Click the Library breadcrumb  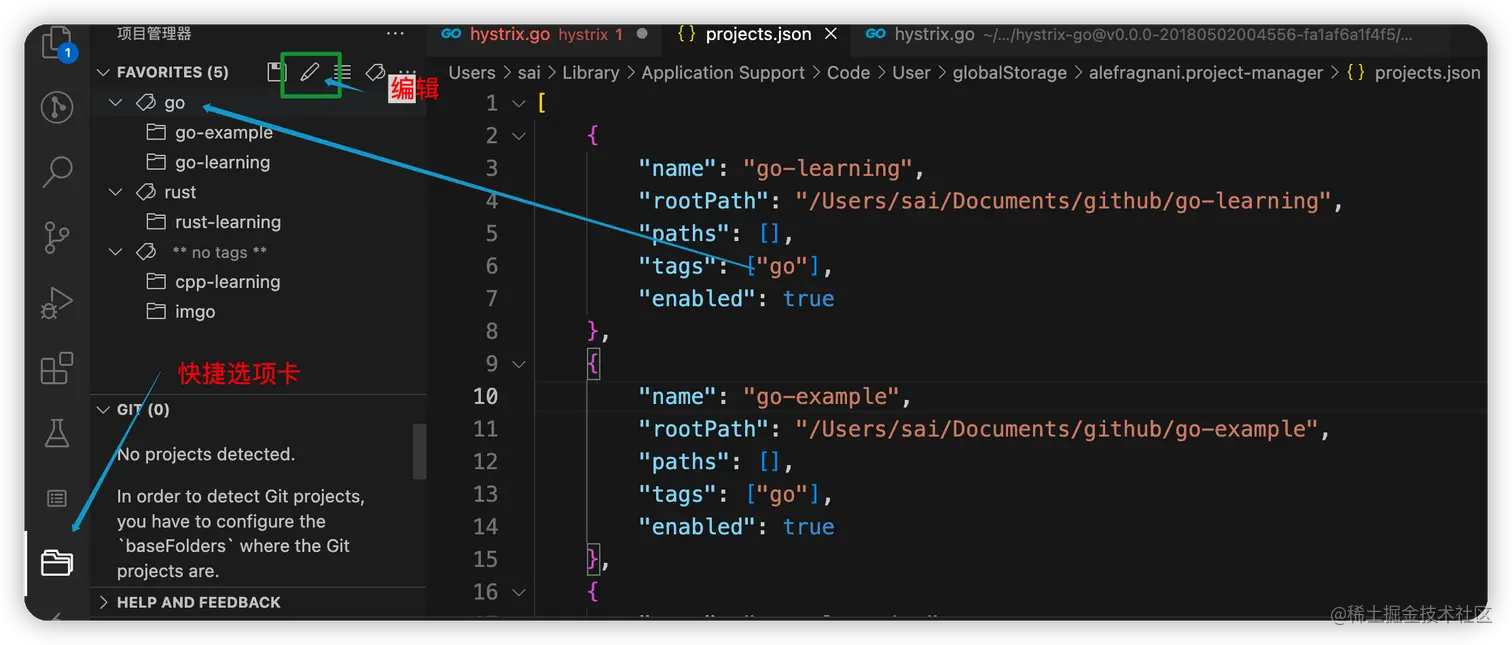pos(590,73)
